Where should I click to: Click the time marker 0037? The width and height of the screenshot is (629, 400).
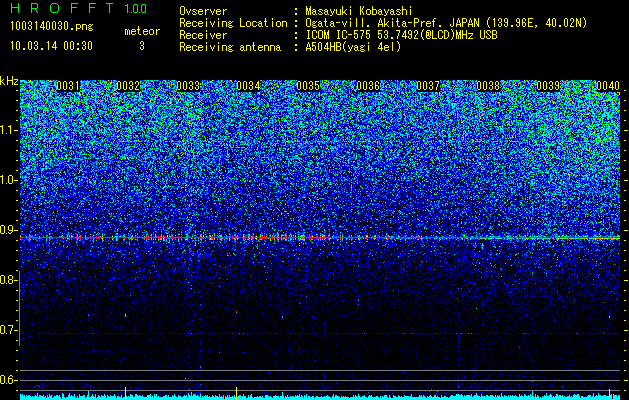click(x=428, y=86)
